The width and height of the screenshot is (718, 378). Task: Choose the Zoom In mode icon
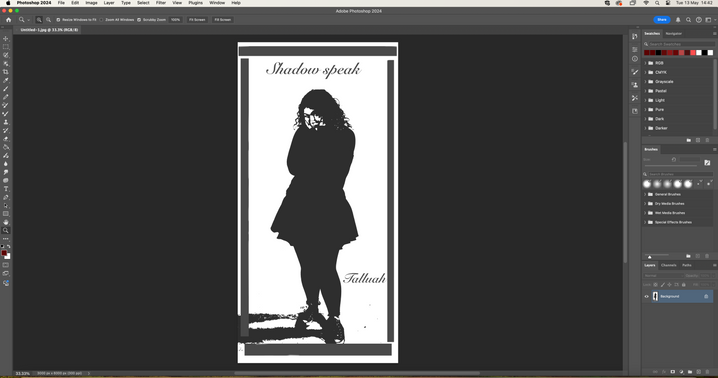[x=39, y=20]
